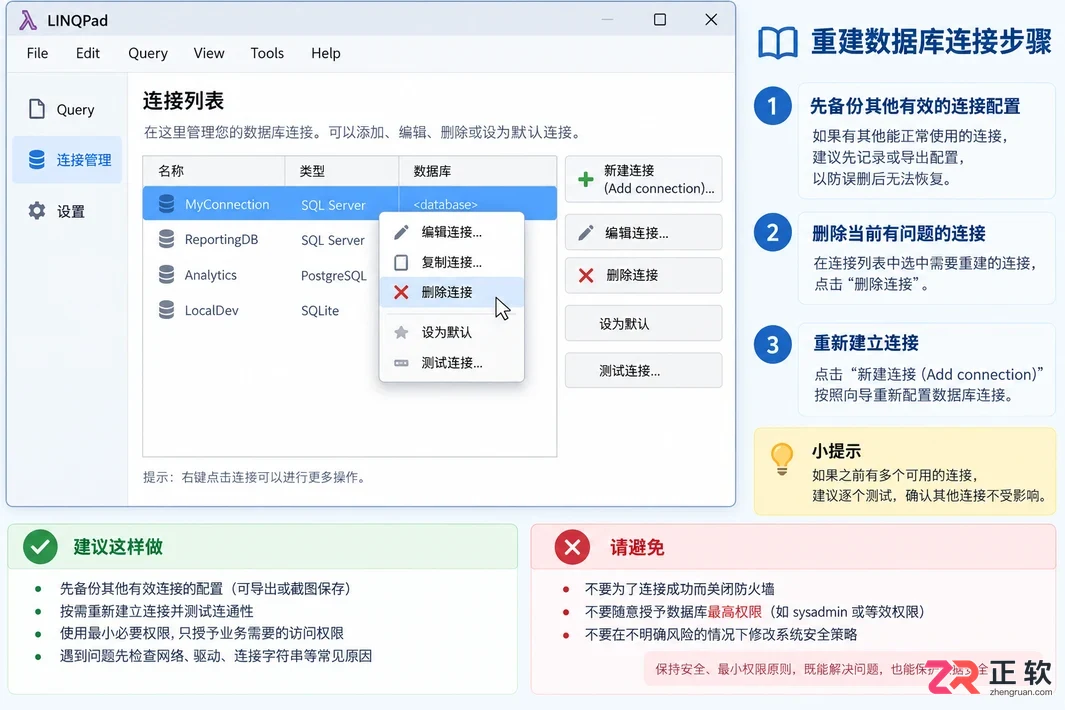1065x710 pixels.
Task: Click the right-side 删除连接 button
Action: point(643,275)
